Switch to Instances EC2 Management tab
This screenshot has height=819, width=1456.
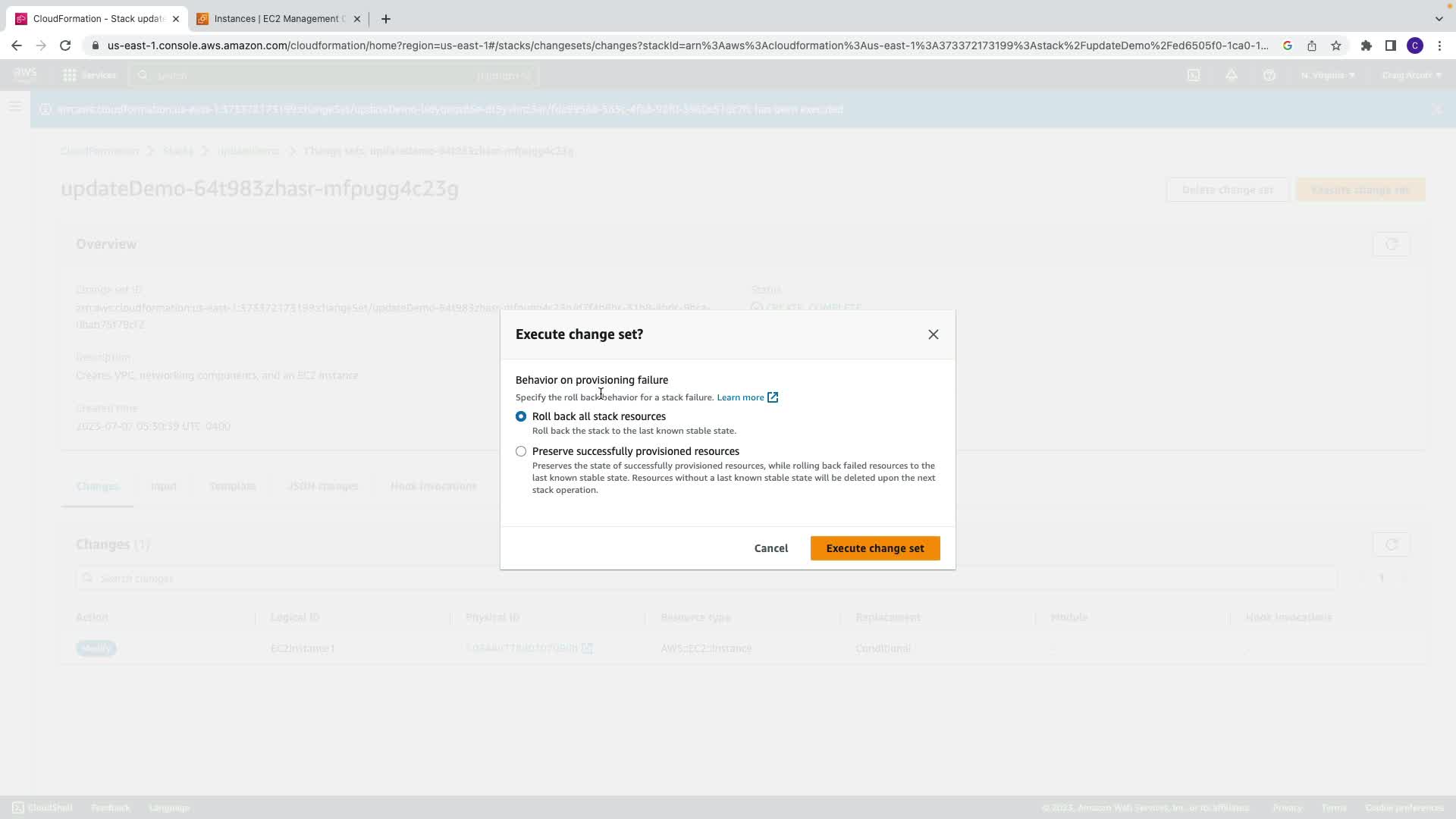click(277, 18)
